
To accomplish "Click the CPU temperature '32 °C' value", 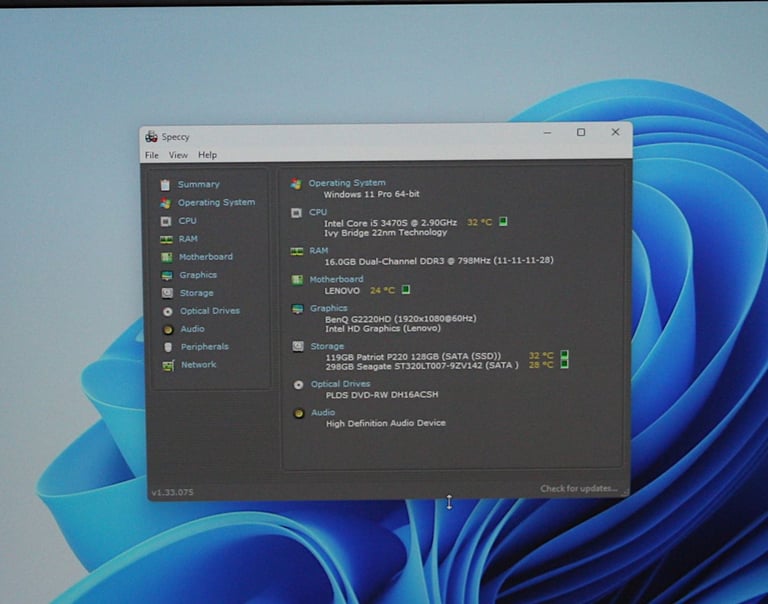I will pyautogui.click(x=480, y=222).
